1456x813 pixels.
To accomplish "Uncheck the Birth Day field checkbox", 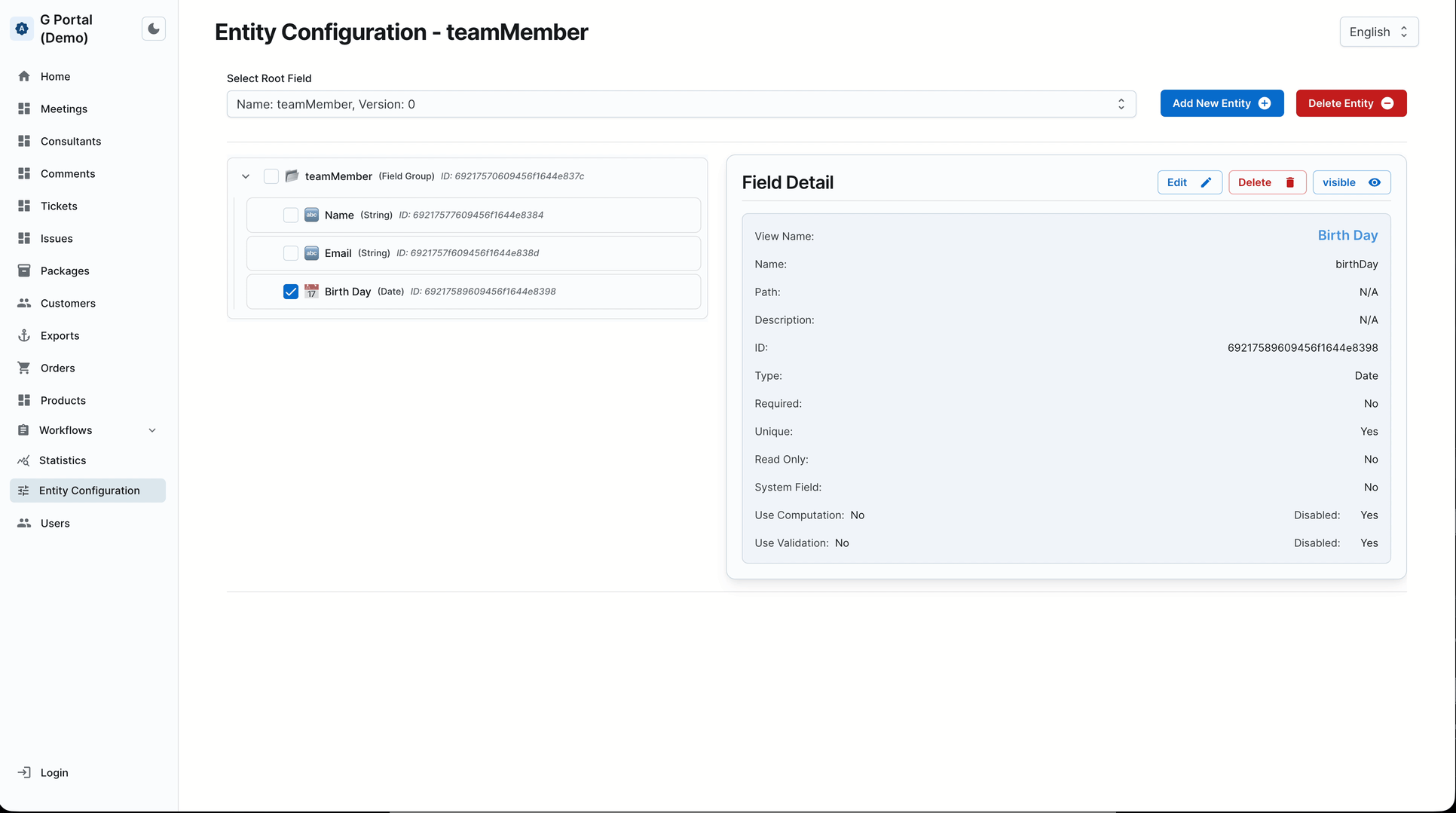I will coord(291,292).
